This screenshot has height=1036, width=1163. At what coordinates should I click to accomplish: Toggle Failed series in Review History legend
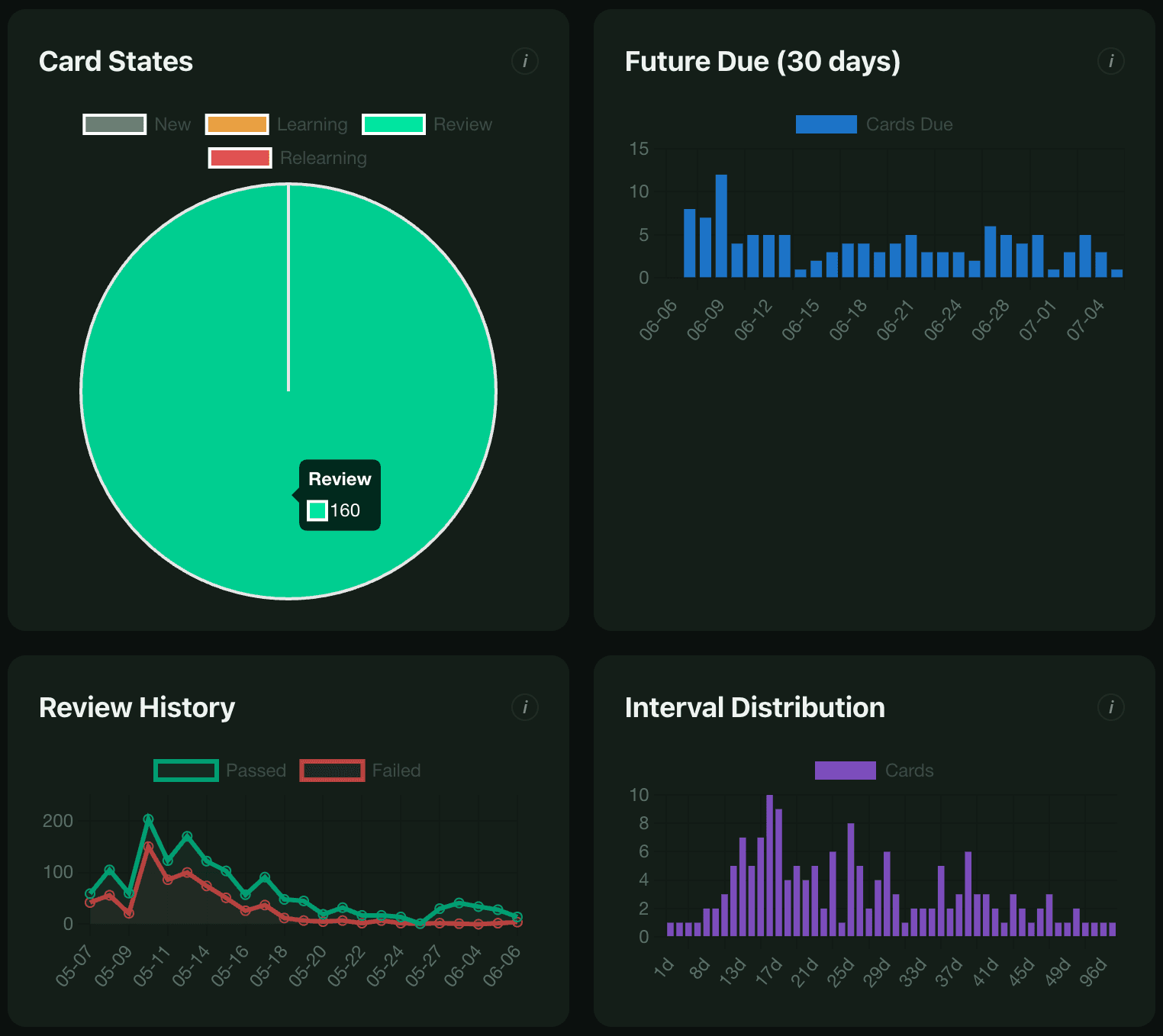point(360,771)
